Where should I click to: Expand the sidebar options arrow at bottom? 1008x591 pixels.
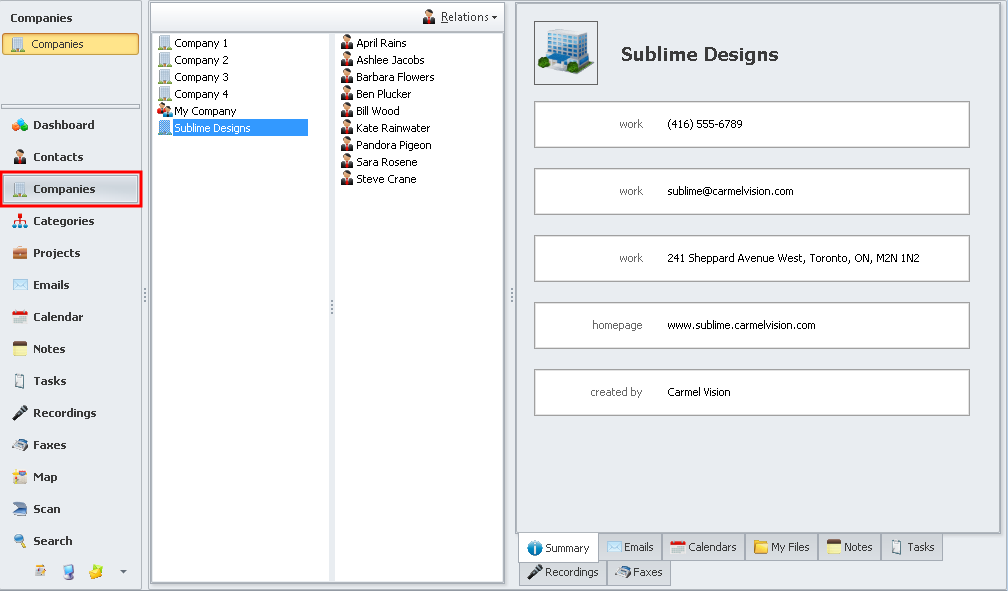coord(123,572)
